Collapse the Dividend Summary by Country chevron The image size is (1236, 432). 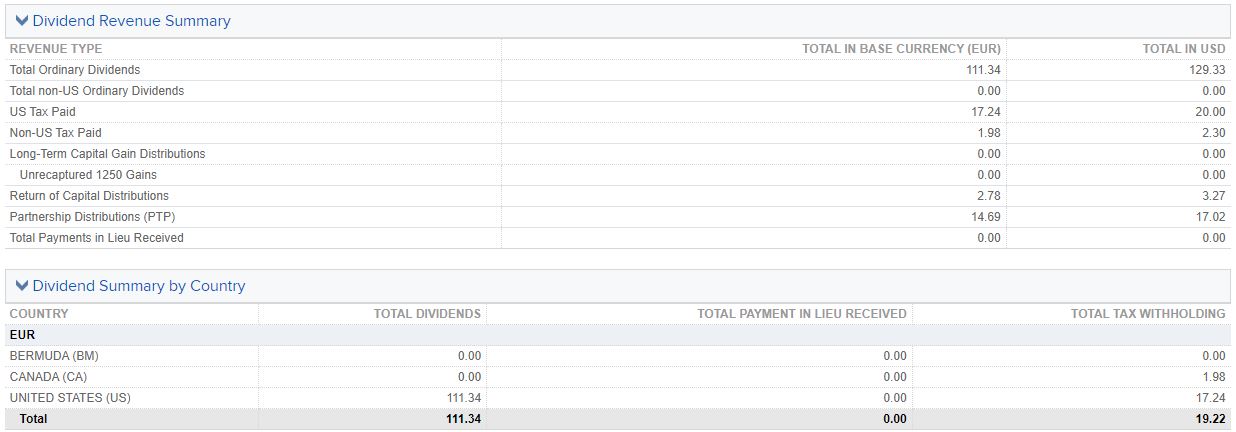tap(22, 286)
